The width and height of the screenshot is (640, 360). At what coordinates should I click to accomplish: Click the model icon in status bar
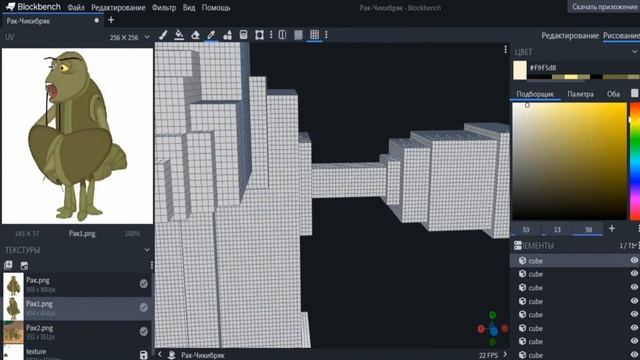[x=172, y=355]
